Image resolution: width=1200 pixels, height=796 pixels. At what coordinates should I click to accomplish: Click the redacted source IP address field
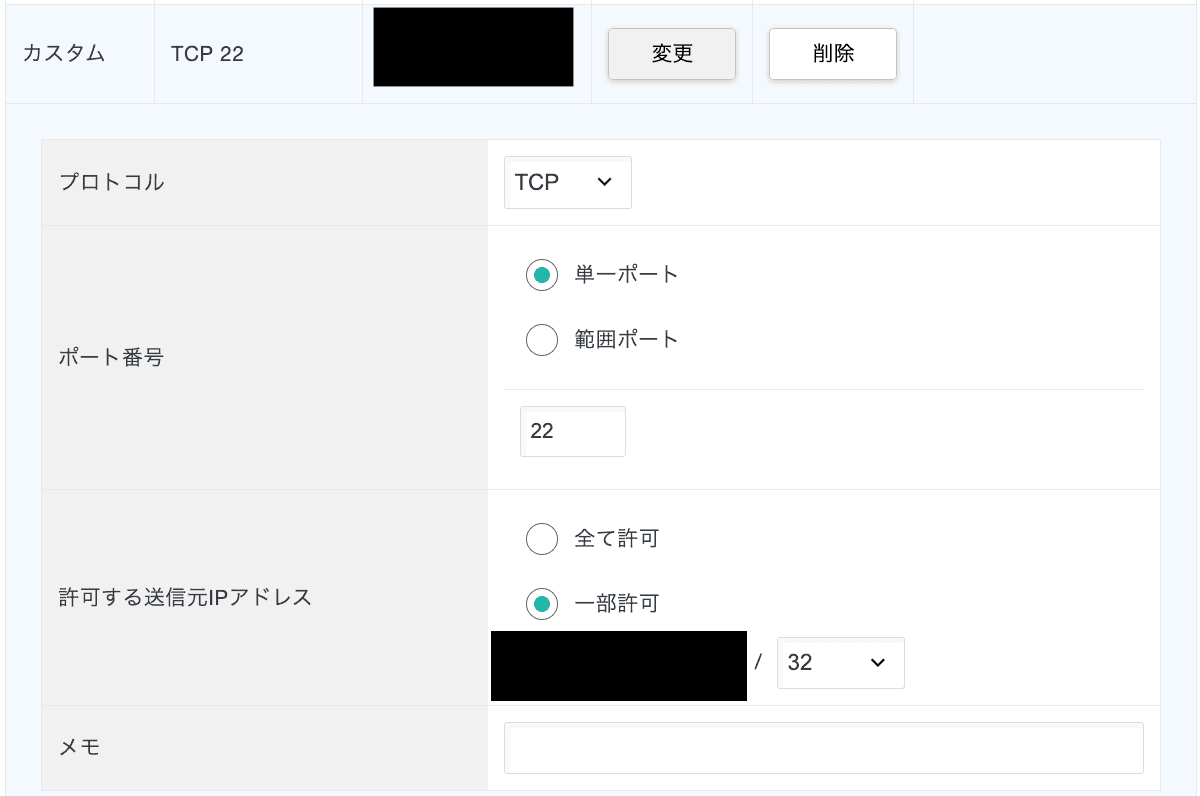(618, 665)
